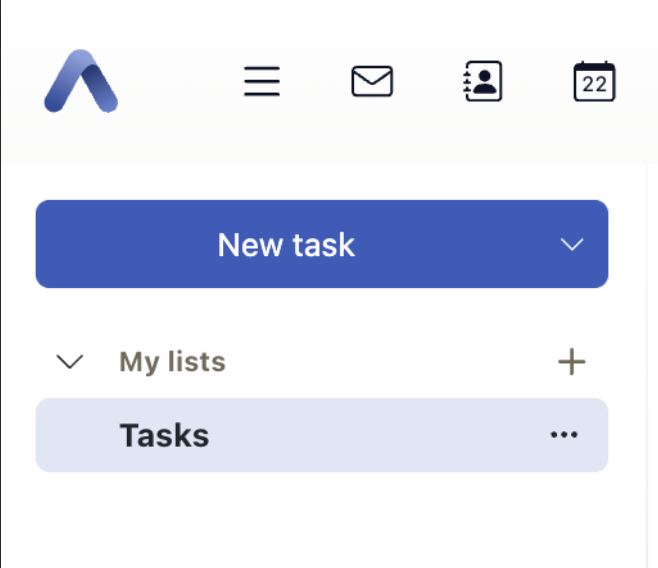Open the Mail app icon
The width and height of the screenshot is (658, 568).
(x=372, y=81)
